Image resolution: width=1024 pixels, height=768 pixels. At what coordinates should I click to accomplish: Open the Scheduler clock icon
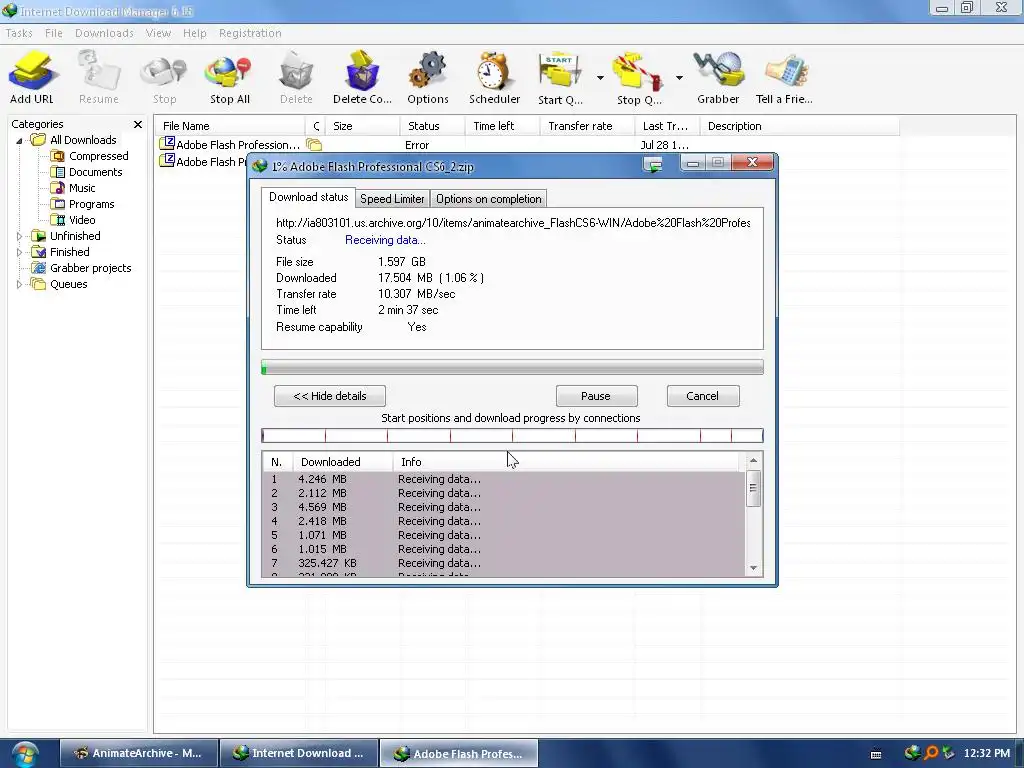click(x=494, y=78)
